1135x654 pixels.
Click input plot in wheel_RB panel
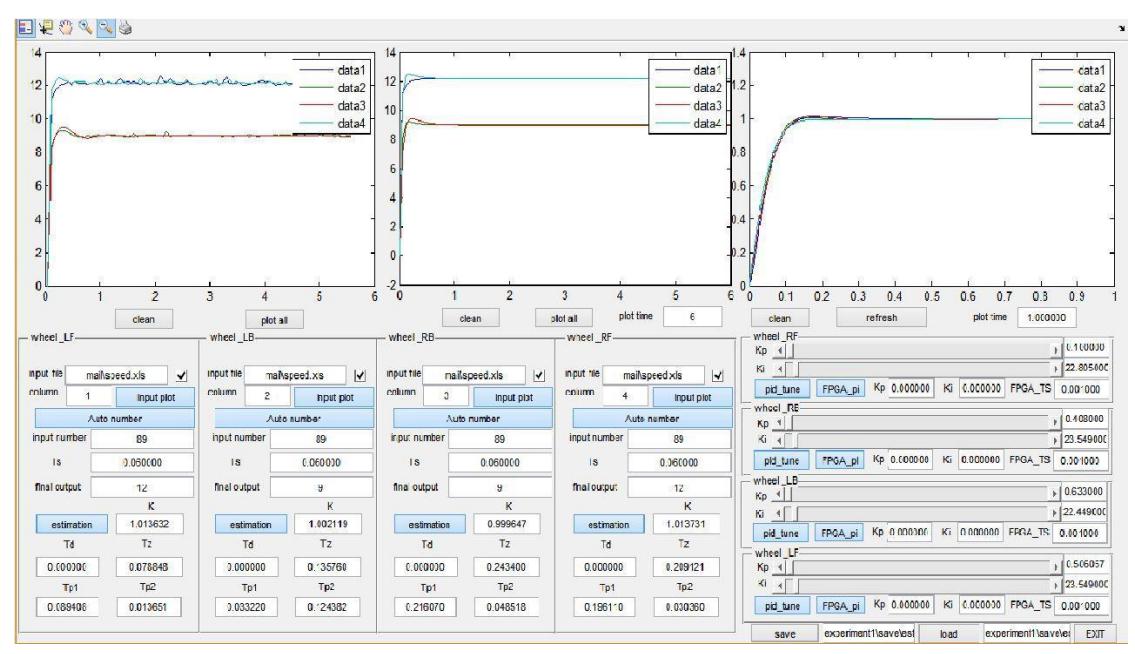[513, 397]
